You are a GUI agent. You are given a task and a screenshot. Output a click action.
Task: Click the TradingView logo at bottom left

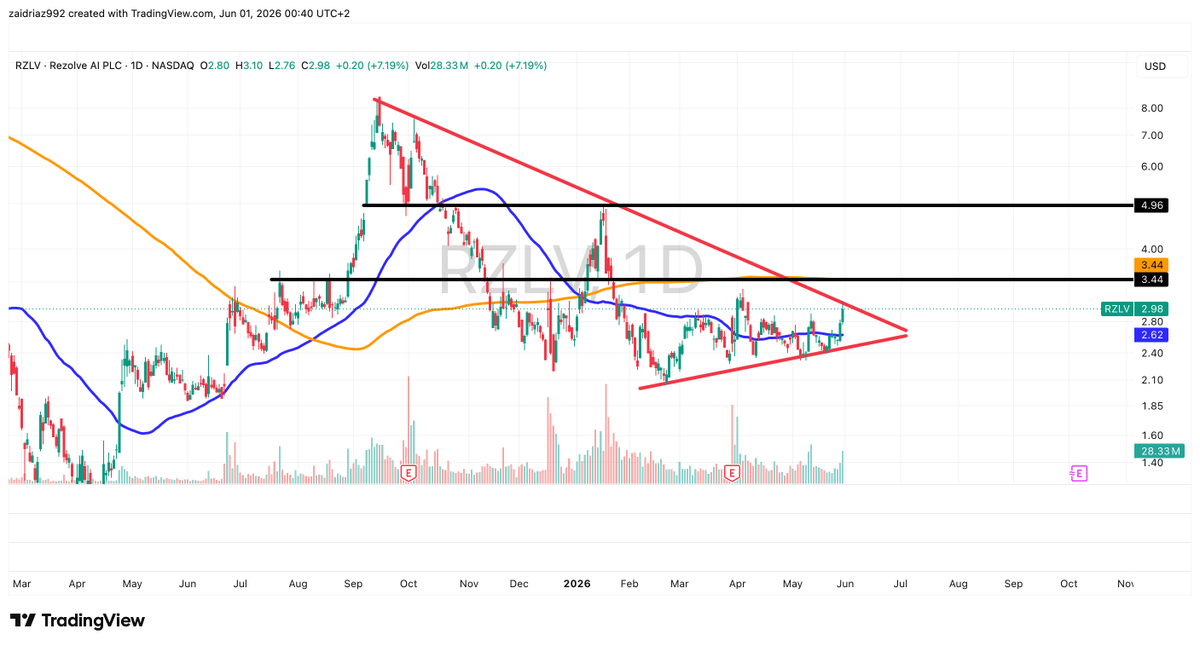click(77, 620)
